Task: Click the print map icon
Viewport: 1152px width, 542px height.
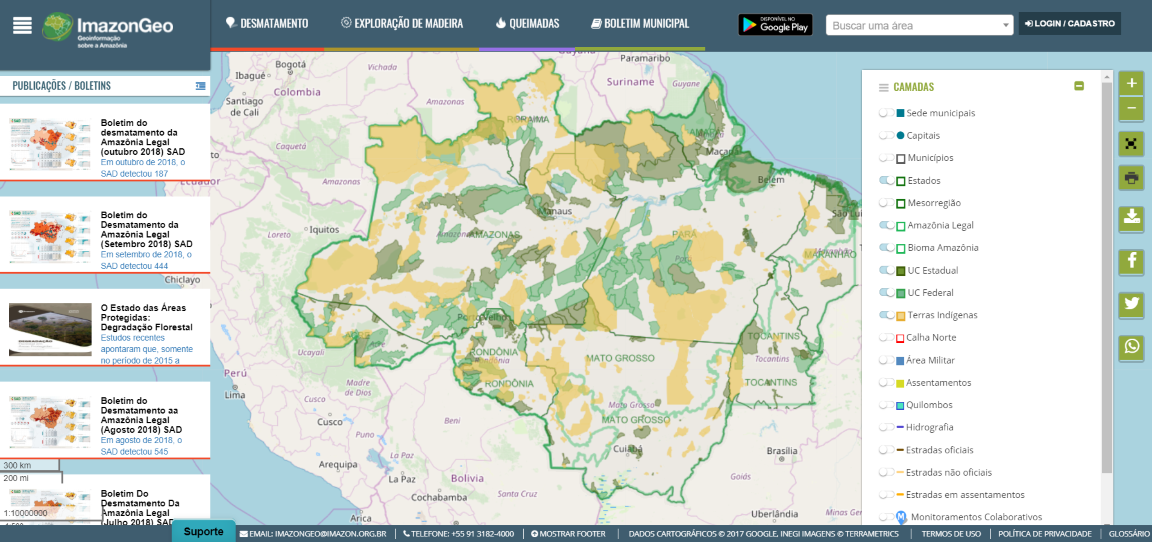Action: [1131, 179]
